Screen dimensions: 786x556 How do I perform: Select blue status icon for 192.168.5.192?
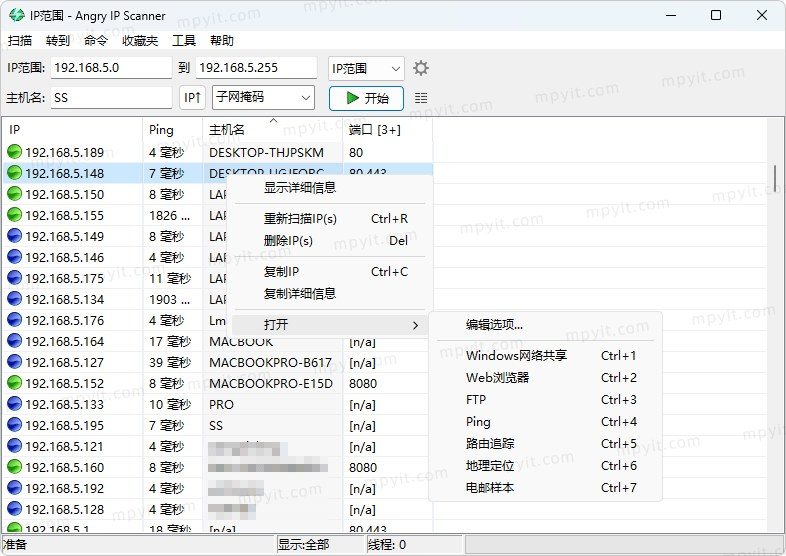15,488
